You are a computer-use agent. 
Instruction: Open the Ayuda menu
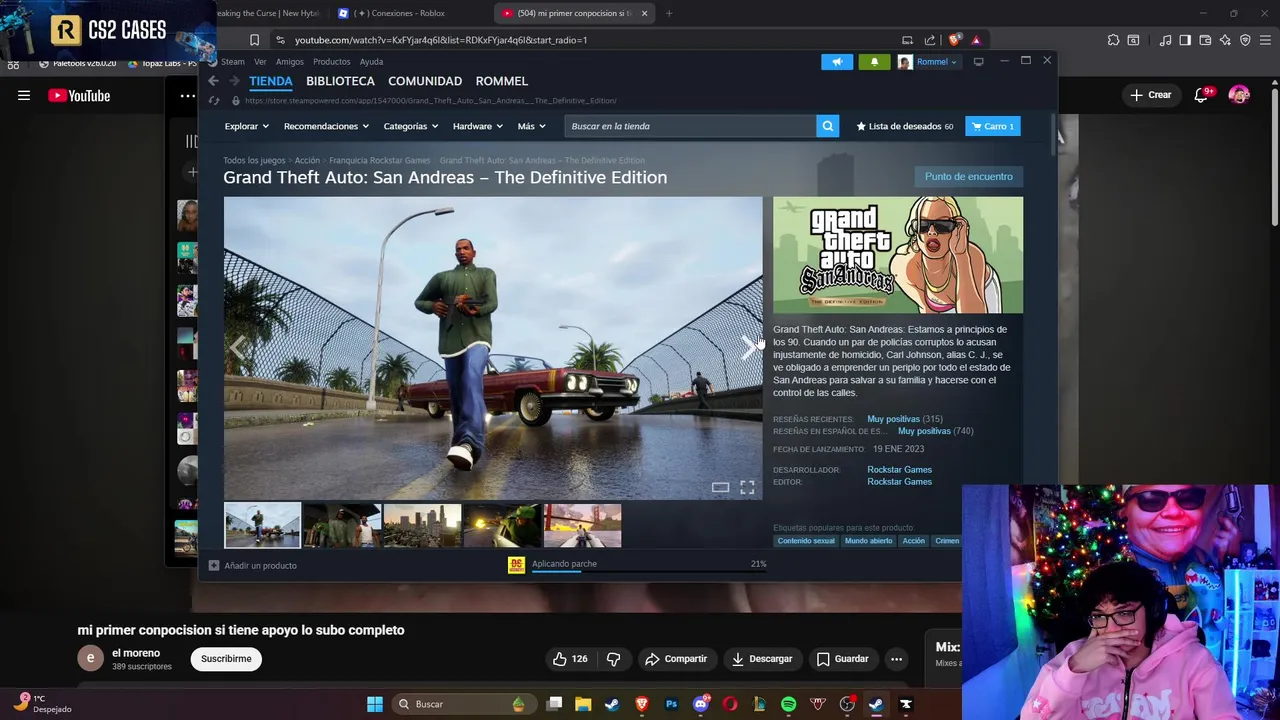[371, 62]
